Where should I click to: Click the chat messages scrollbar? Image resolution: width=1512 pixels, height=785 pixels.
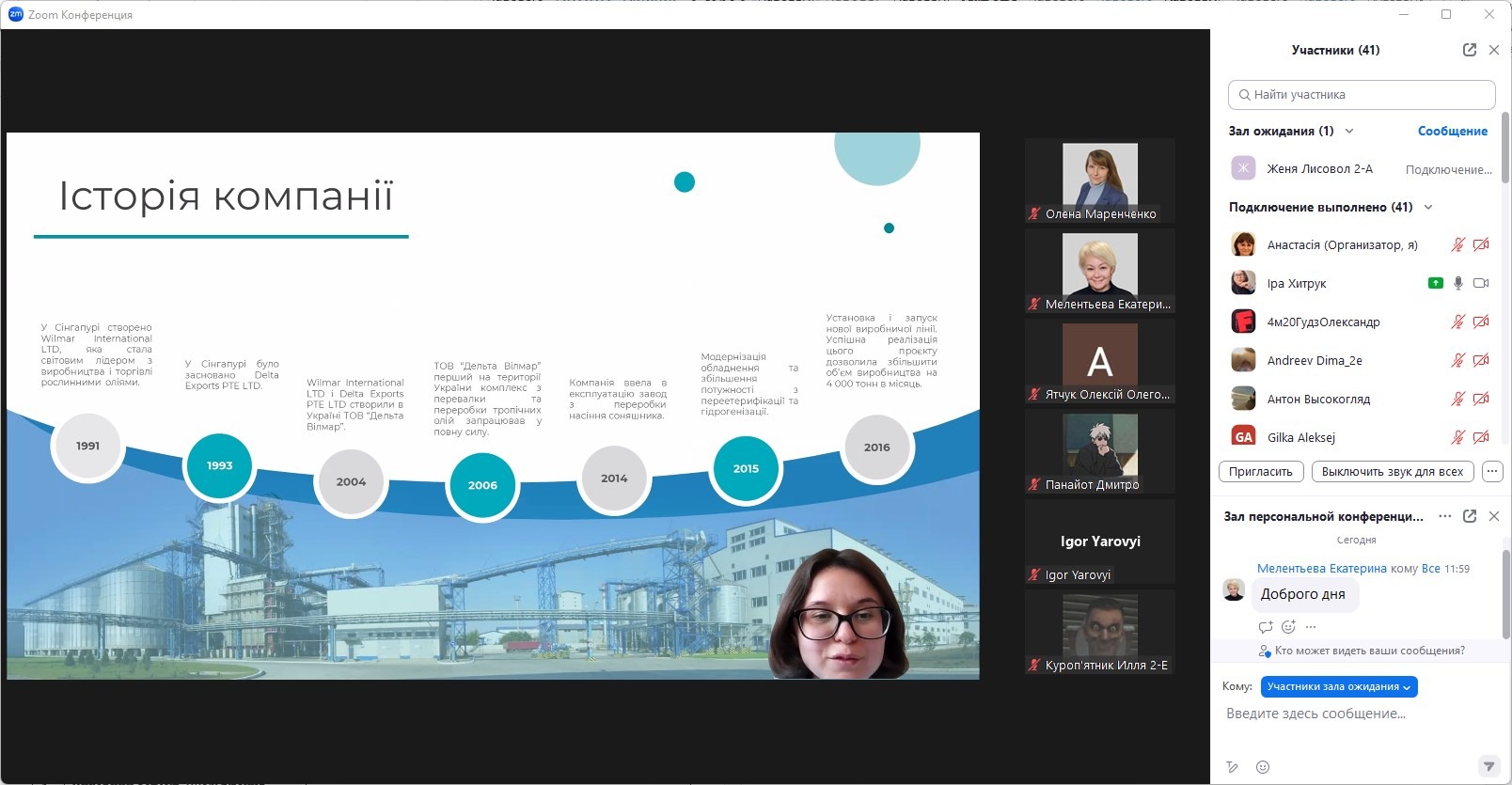point(1505,592)
